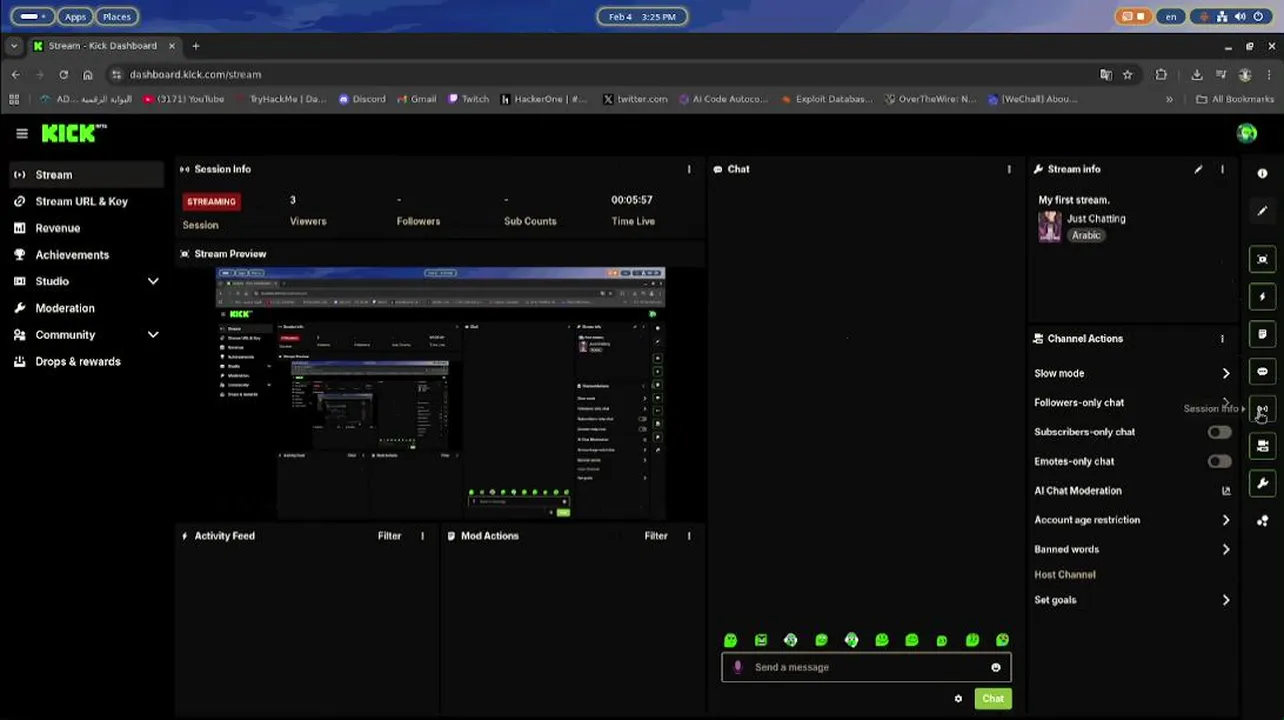Screen dimensions: 1284x720
Task: Send message with Chat button
Action: pyautogui.click(x=992, y=699)
